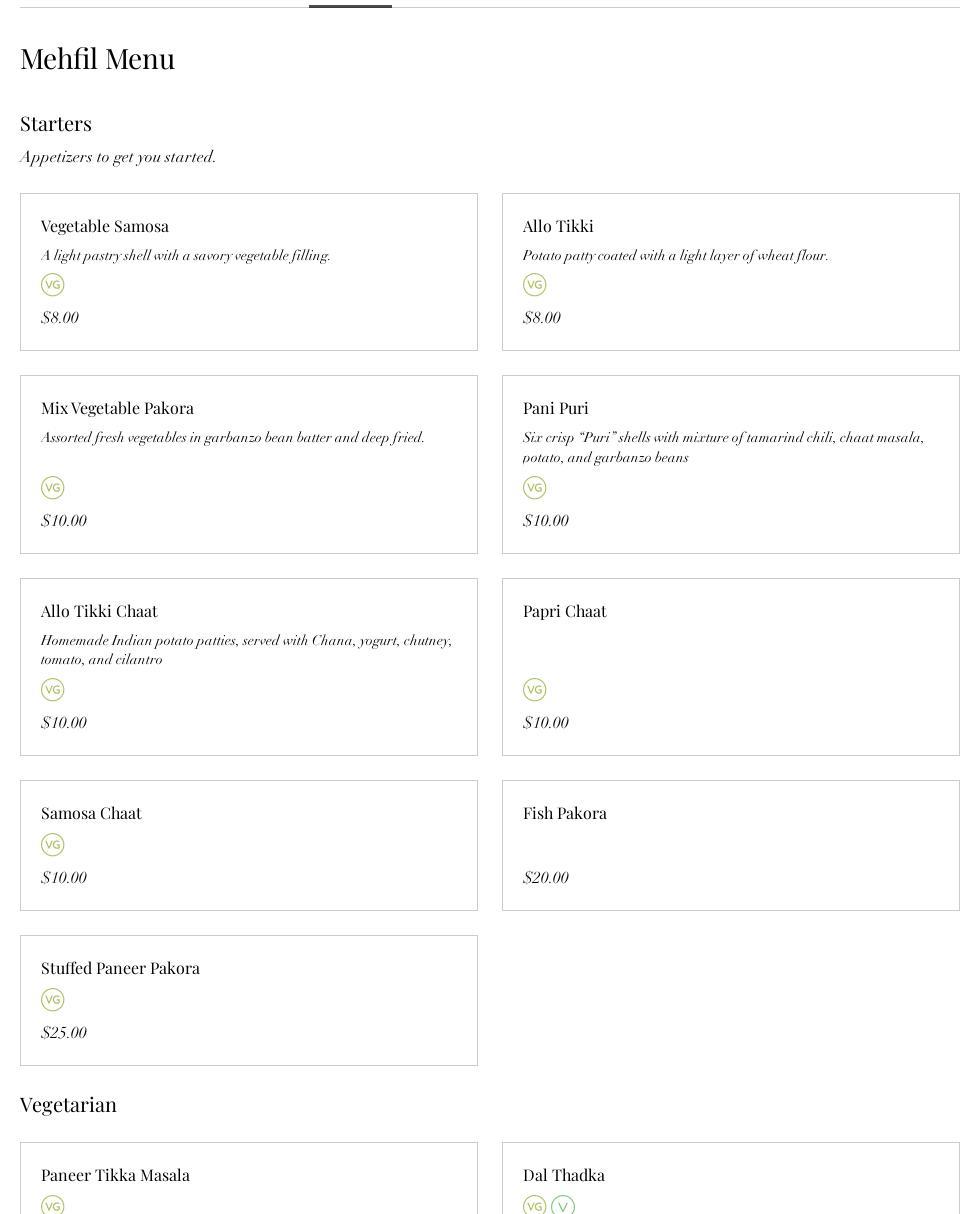This screenshot has width=965, height=1214.
Task: Click Mix Vegetable Pakora's vegetarian badge
Action: 53,488
